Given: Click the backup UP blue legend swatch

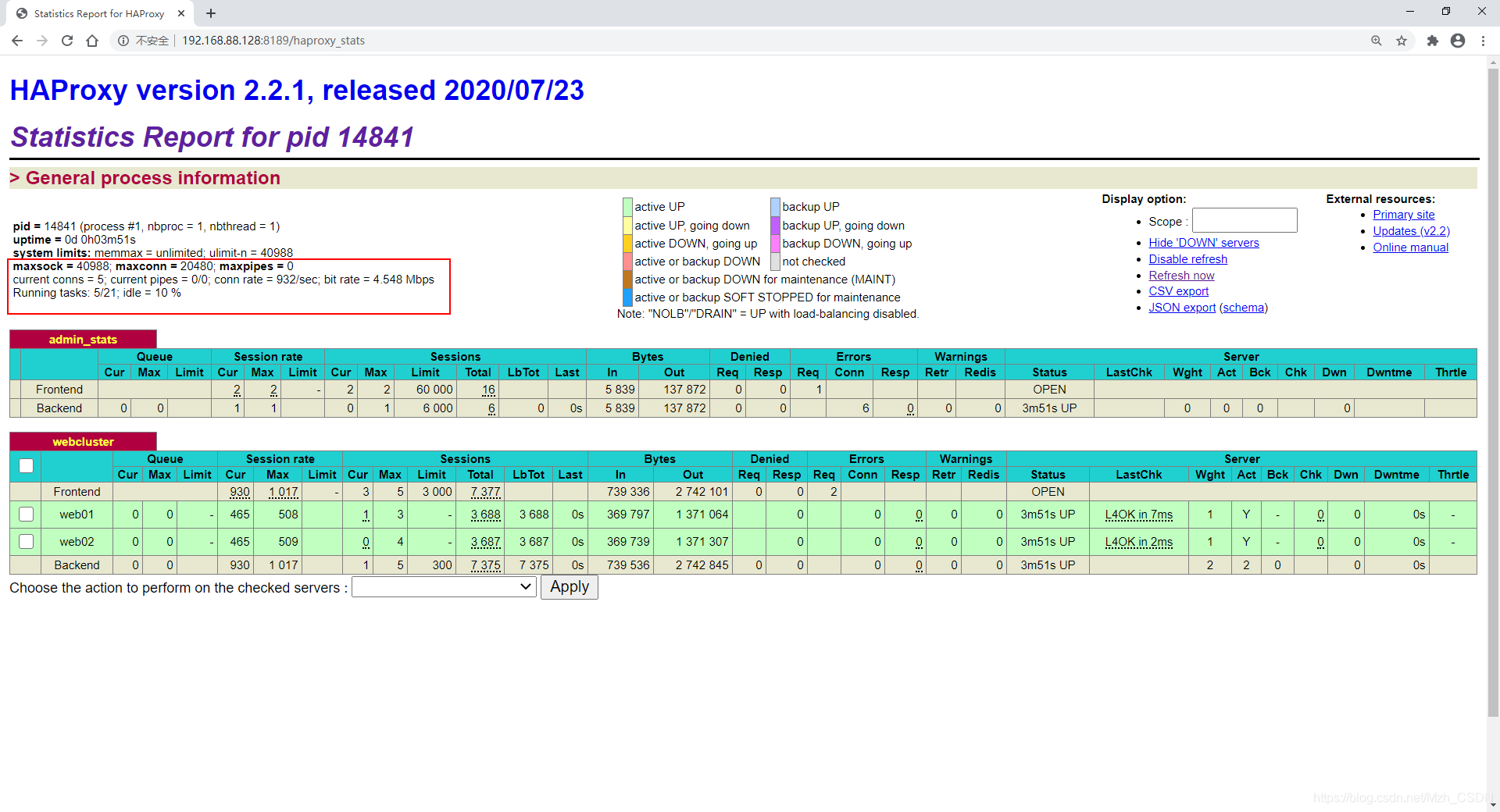Looking at the screenshot, I should [775, 207].
